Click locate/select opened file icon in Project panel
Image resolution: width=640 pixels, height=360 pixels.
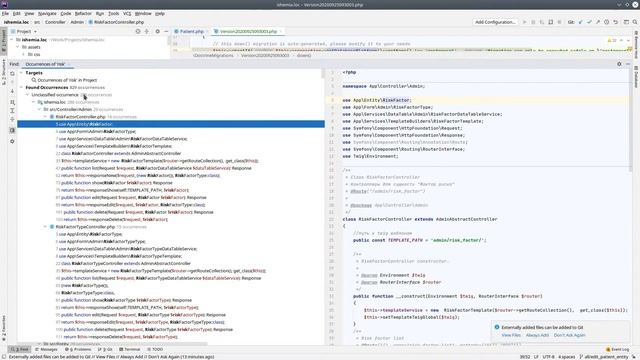(138, 31)
